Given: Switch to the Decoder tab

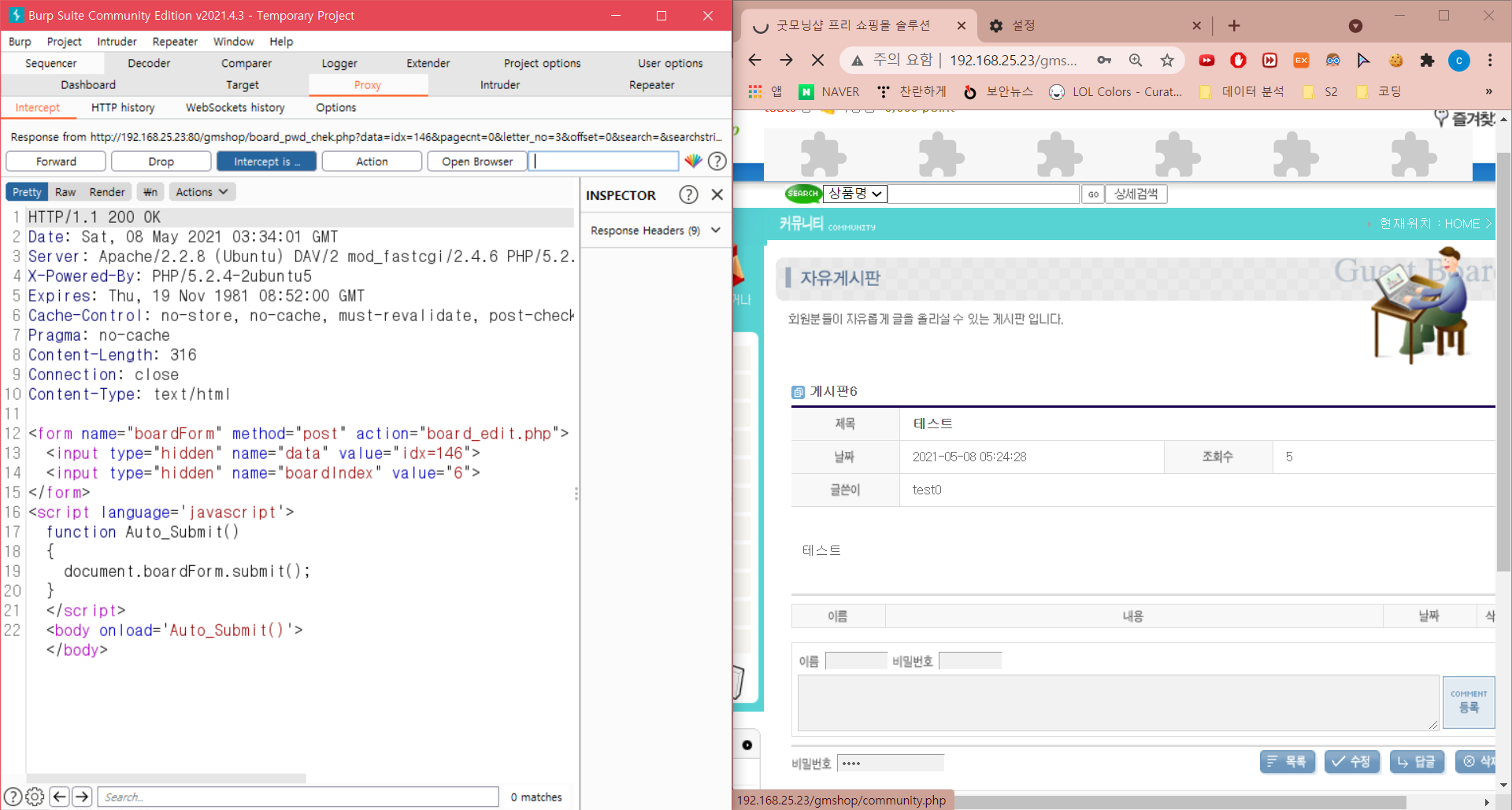Looking at the screenshot, I should pyautogui.click(x=149, y=63).
